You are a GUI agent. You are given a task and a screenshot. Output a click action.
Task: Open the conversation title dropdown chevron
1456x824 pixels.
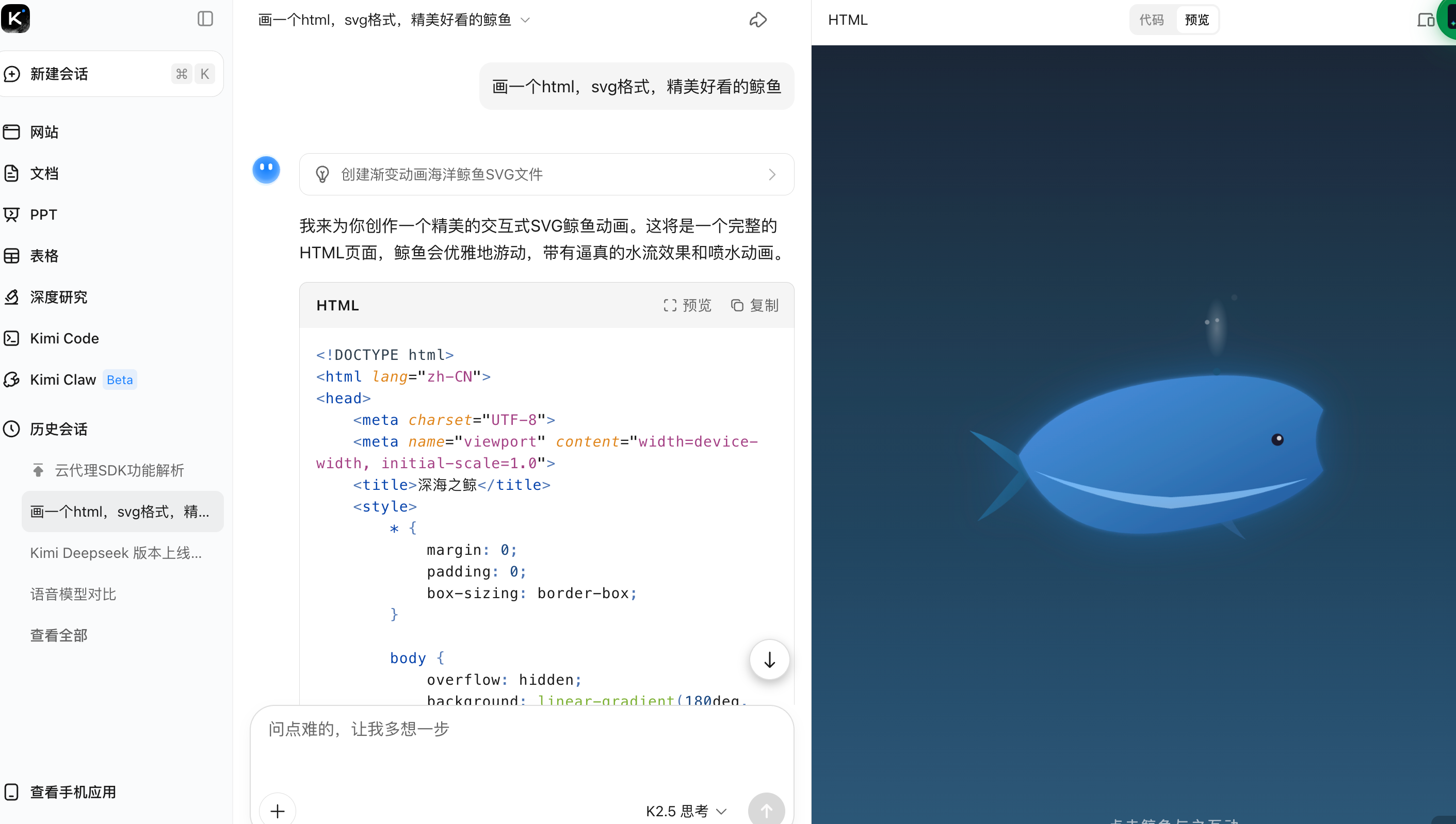click(525, 21)
